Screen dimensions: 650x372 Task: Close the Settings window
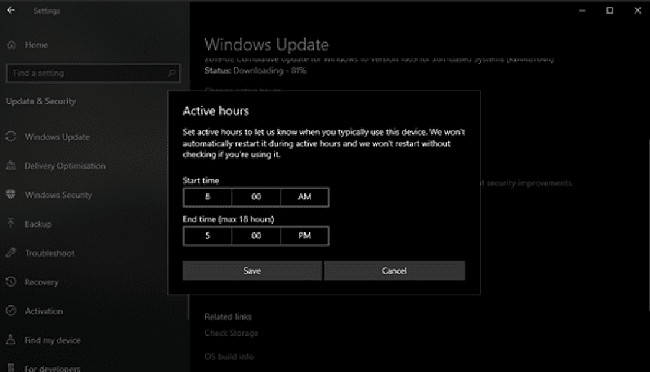638,10
